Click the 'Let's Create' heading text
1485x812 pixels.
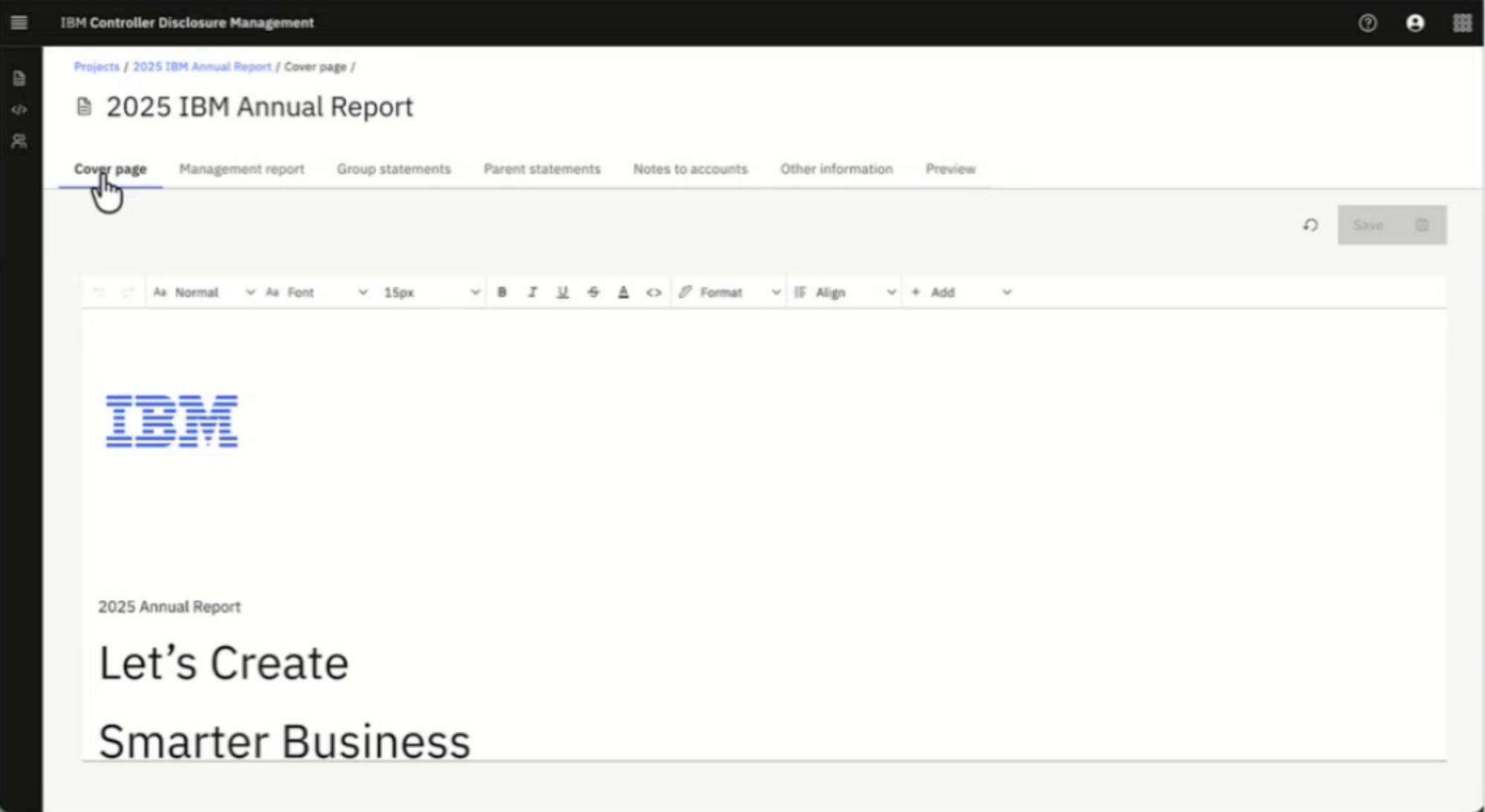point(223,663)
